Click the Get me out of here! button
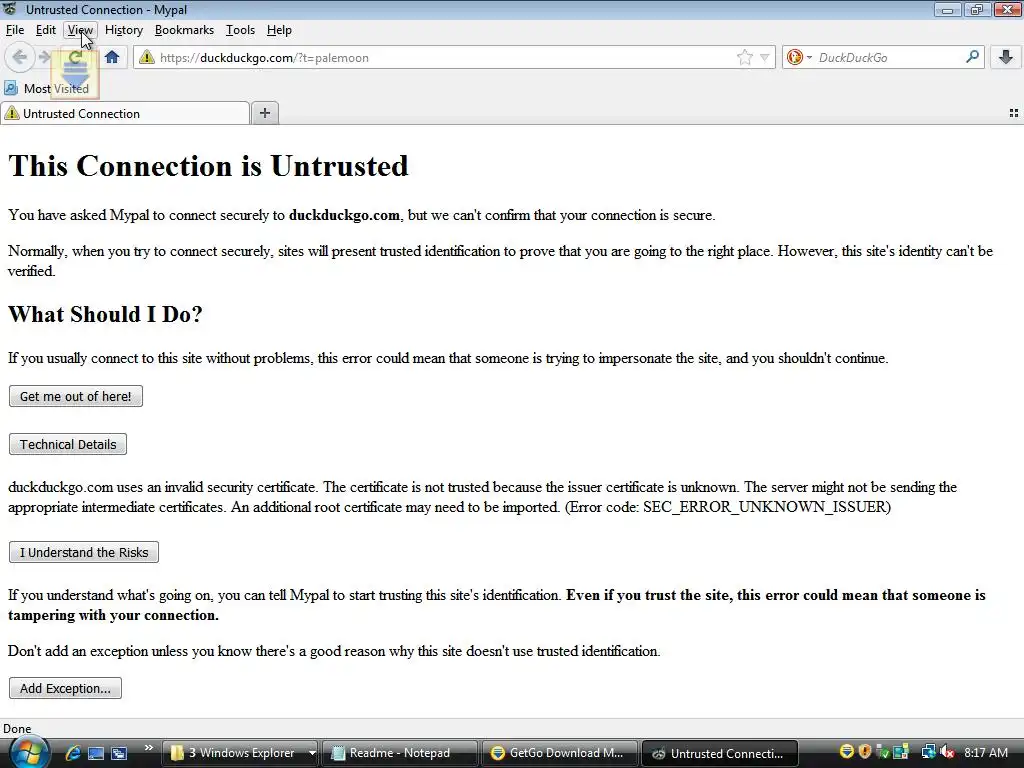This screenshot has width=1024, height=768. click(x=76, y=396)
